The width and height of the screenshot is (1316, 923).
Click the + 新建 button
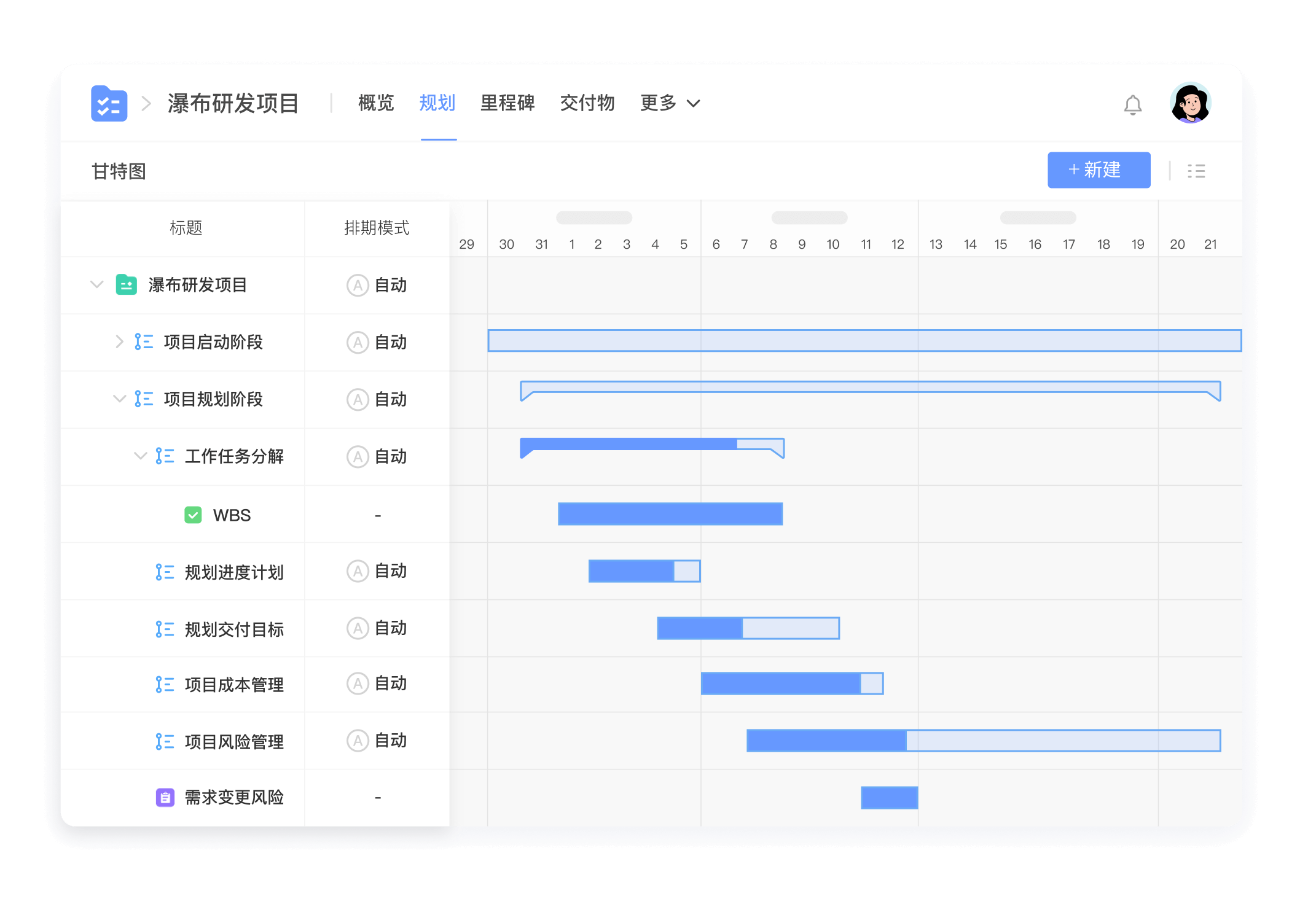click(x=1099, y=170)
